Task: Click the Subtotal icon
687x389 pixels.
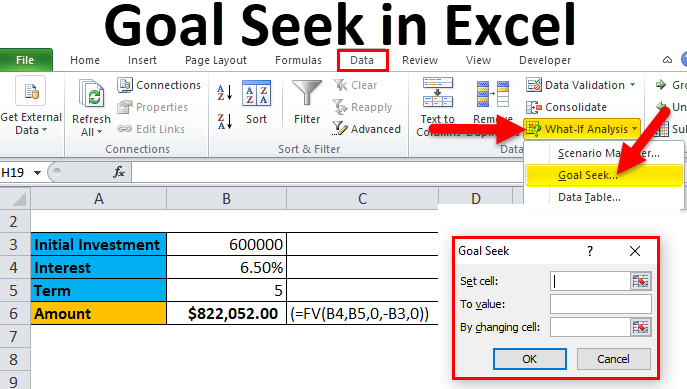Action: point(662,129)
